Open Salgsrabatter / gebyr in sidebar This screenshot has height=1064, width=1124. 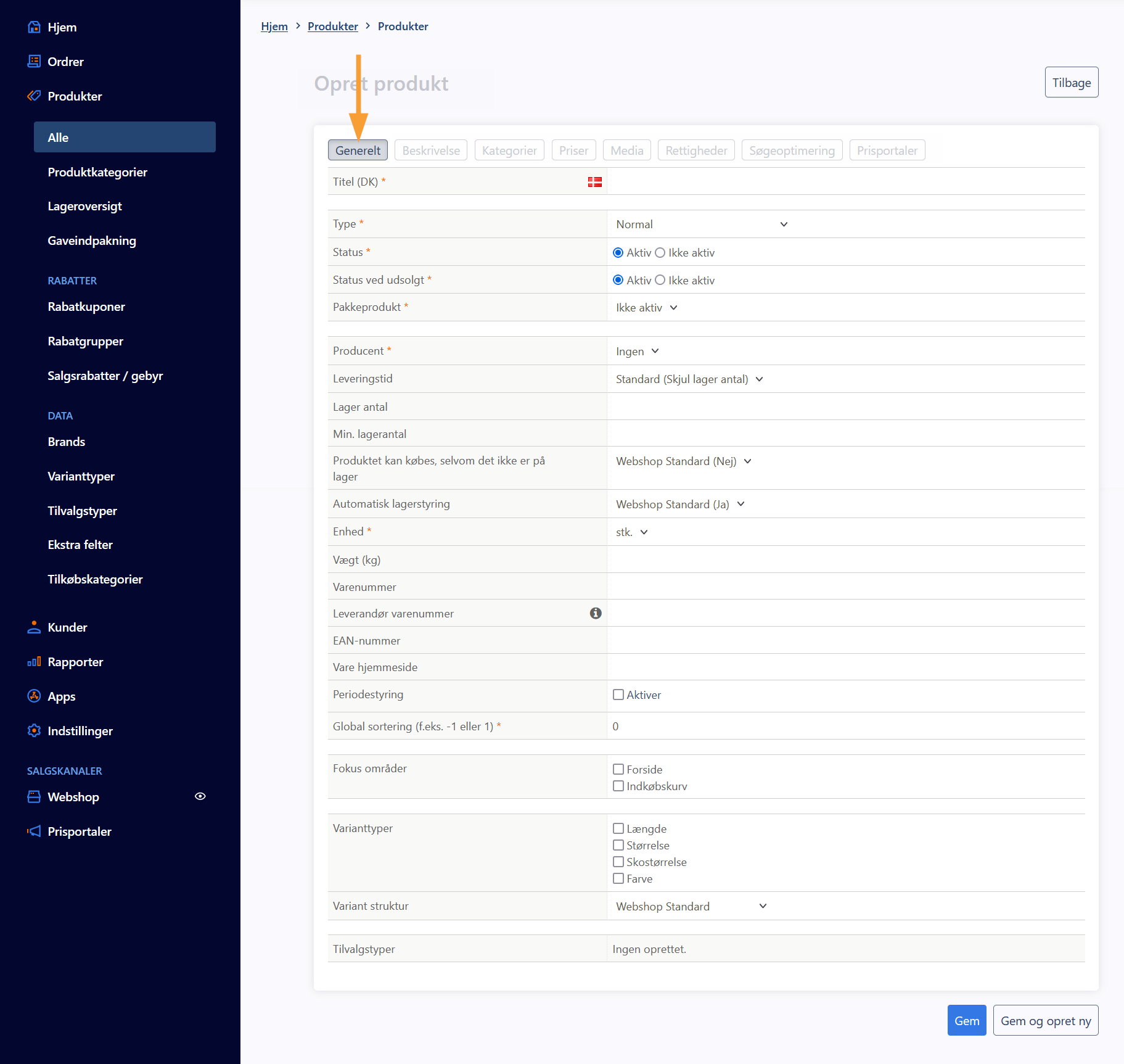click(105, 376)
